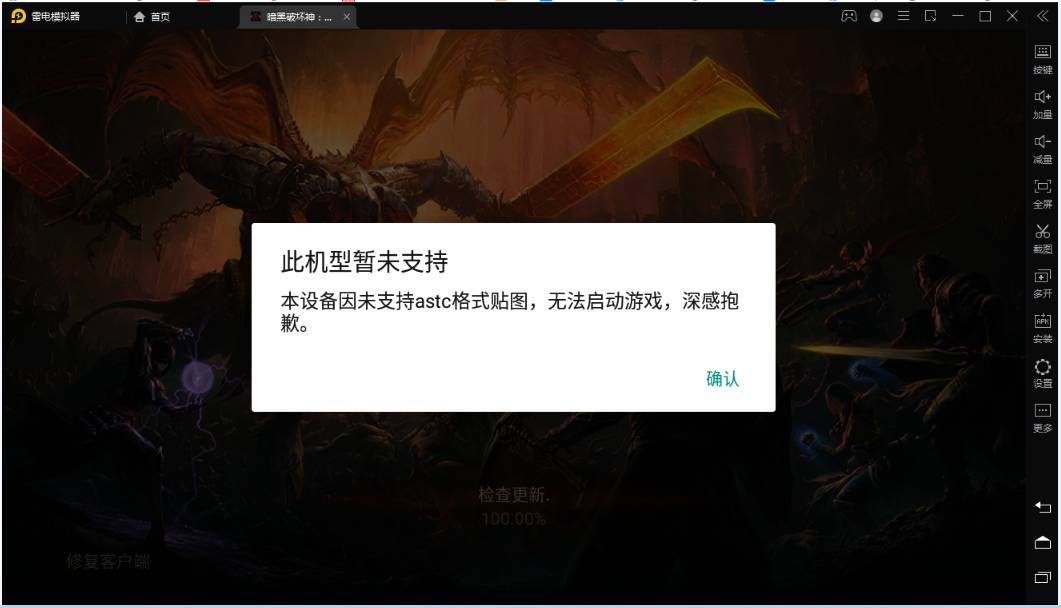
Task: Take a screenshot with the scissors 截图 icon
Action: click(1042, 238)
